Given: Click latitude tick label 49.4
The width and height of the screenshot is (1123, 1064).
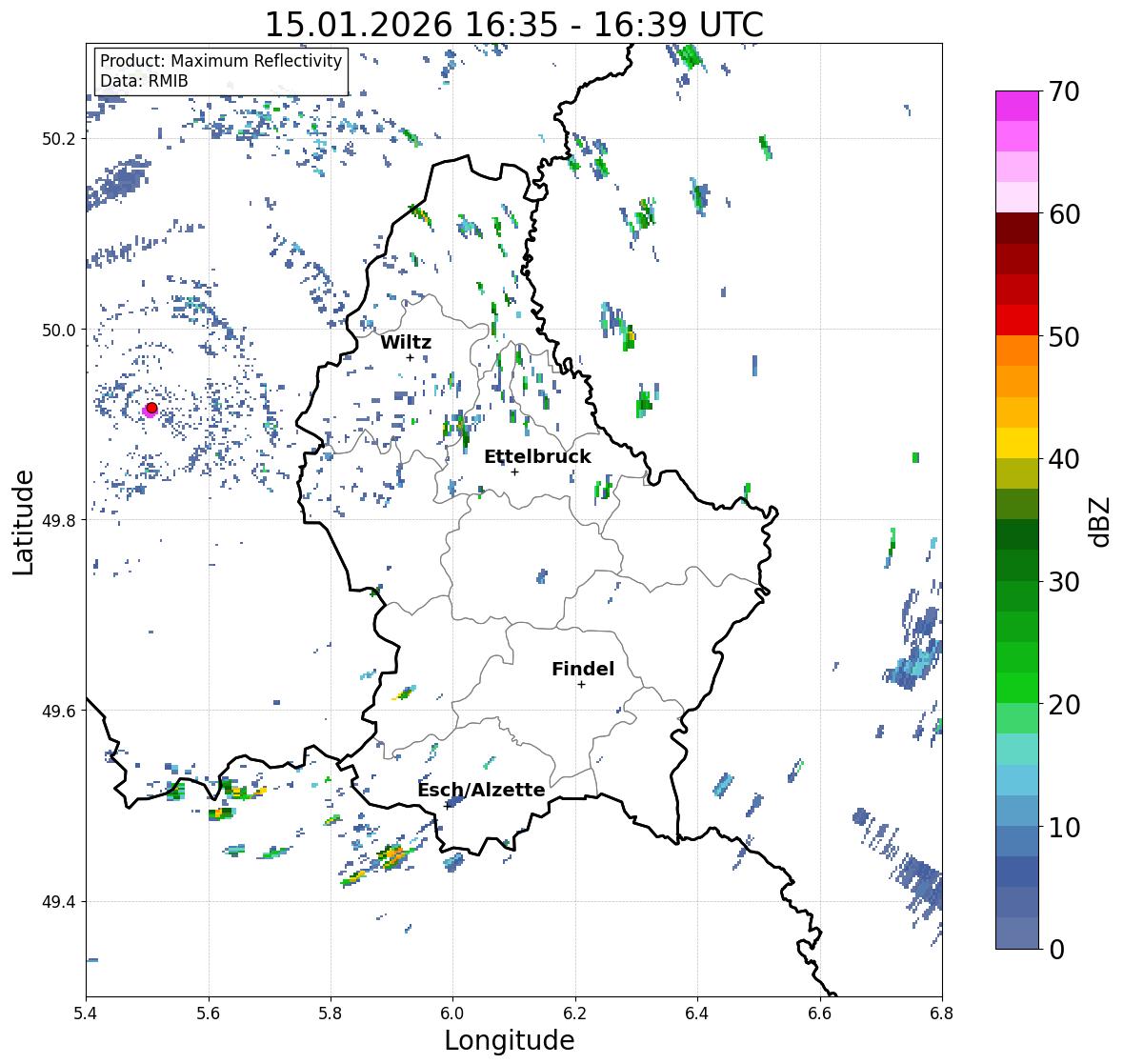Looking at the screenshot, I should (x=59, y=902).
